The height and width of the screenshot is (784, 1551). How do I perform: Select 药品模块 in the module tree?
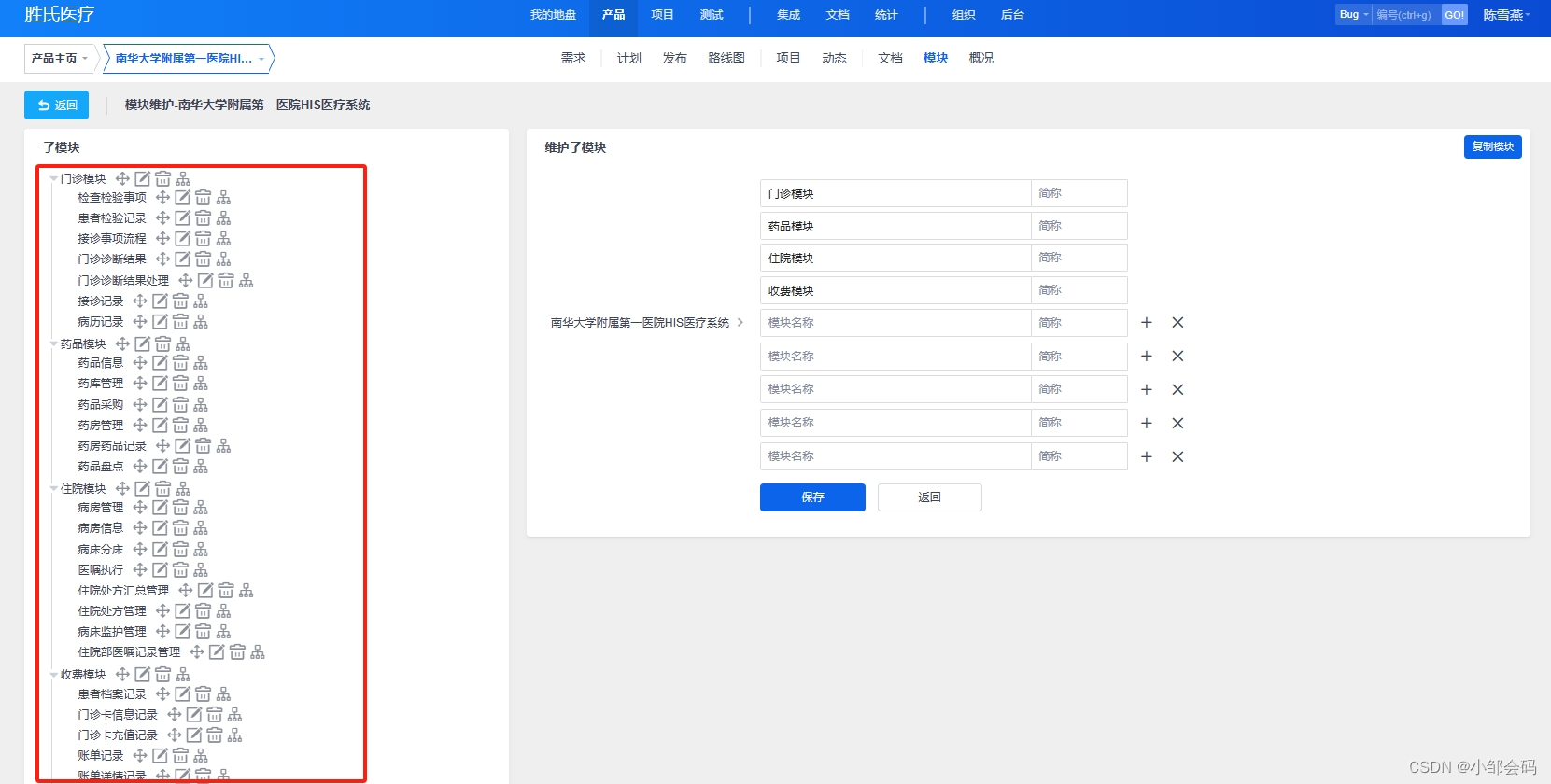pyautogui.click(x=83, y=344)
